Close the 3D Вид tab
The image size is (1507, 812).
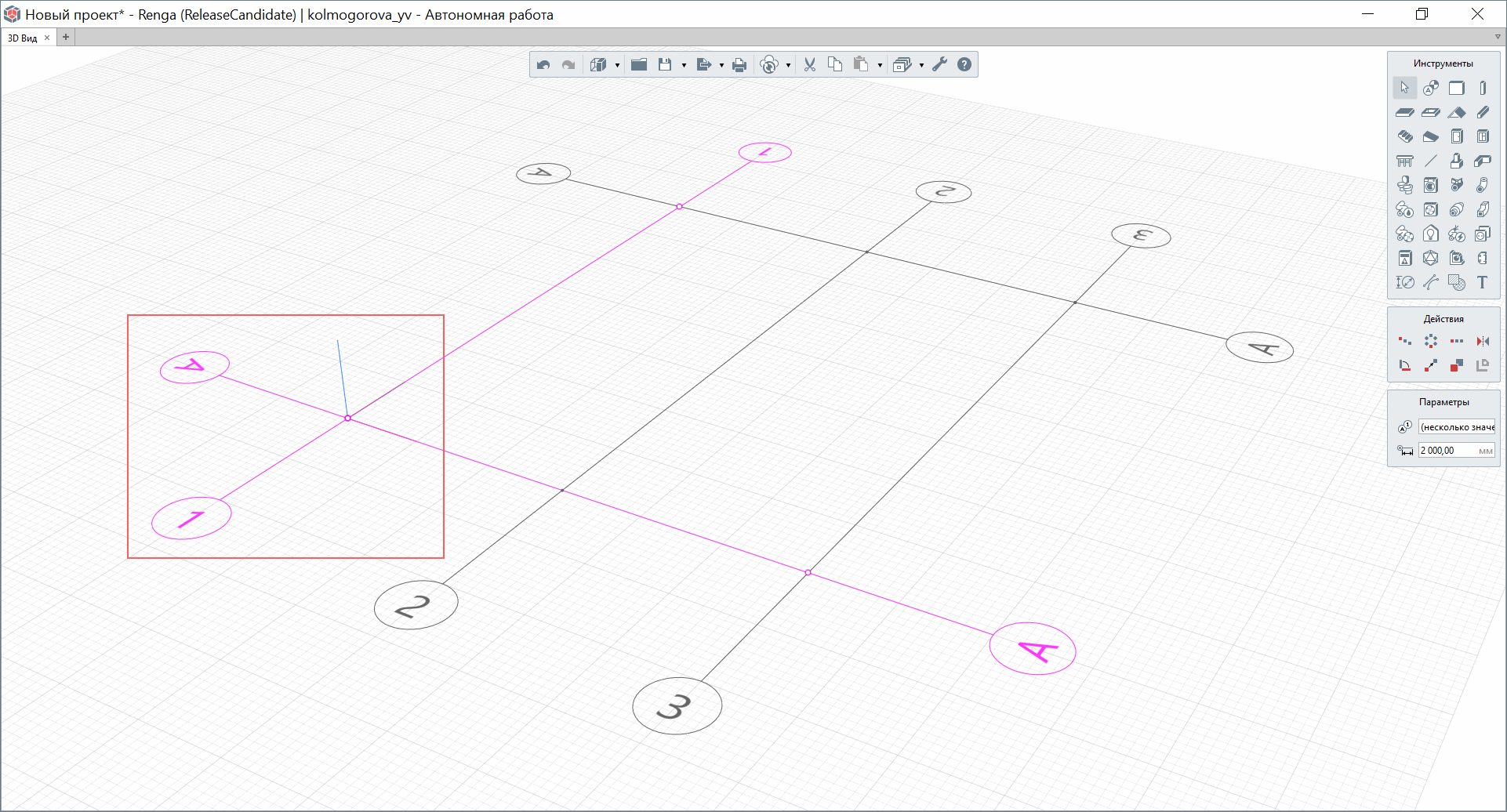click(47, 38)
